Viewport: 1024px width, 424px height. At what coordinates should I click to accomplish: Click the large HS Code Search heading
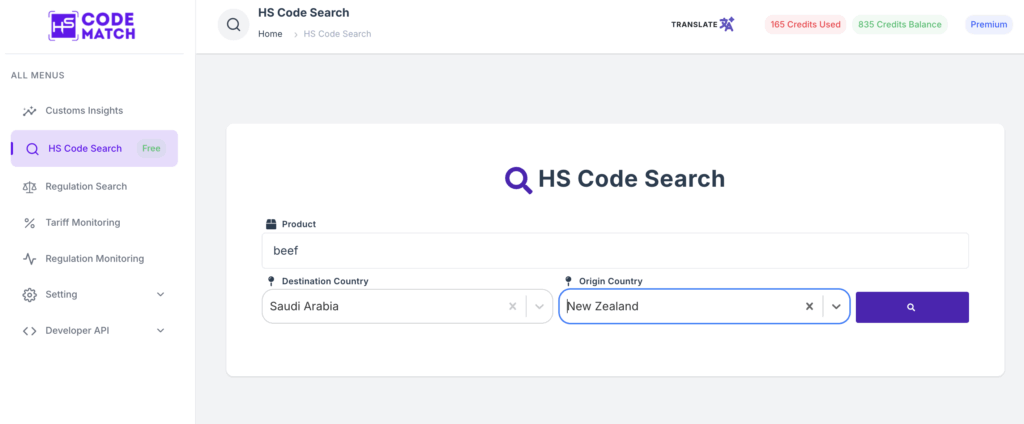pos(632,179)
